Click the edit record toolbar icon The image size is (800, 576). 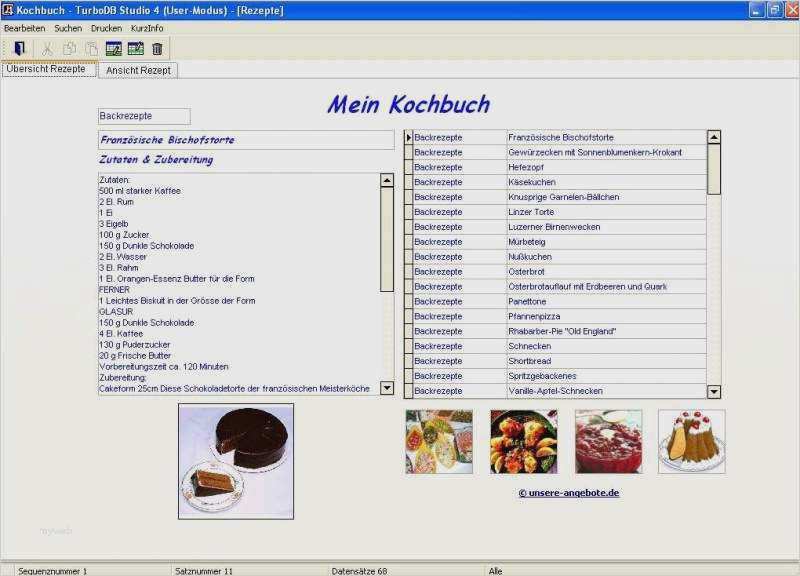113,49
